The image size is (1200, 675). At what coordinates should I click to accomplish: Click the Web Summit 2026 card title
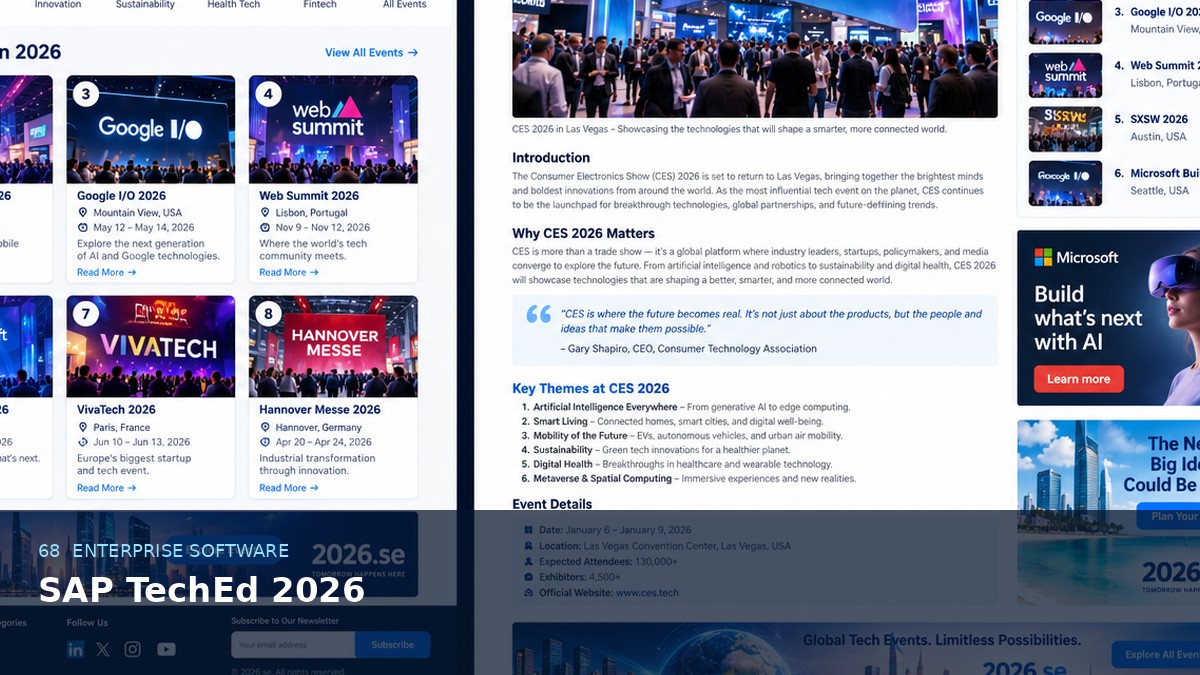[x=309, y=196]
